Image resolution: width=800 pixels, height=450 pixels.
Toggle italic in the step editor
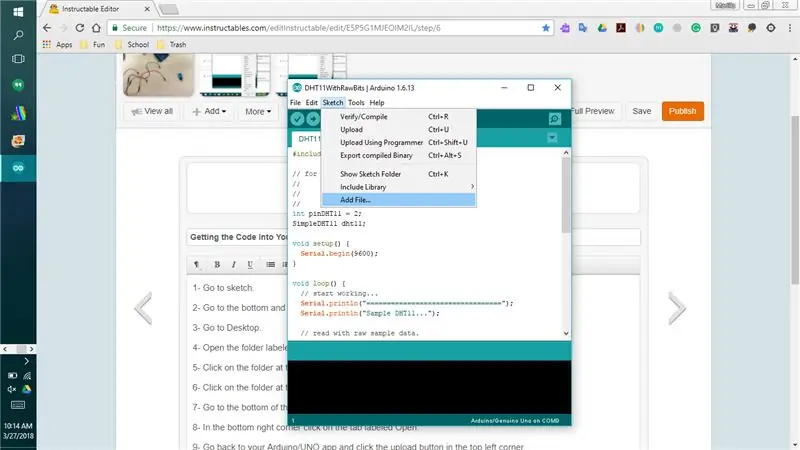coord(233,264)
